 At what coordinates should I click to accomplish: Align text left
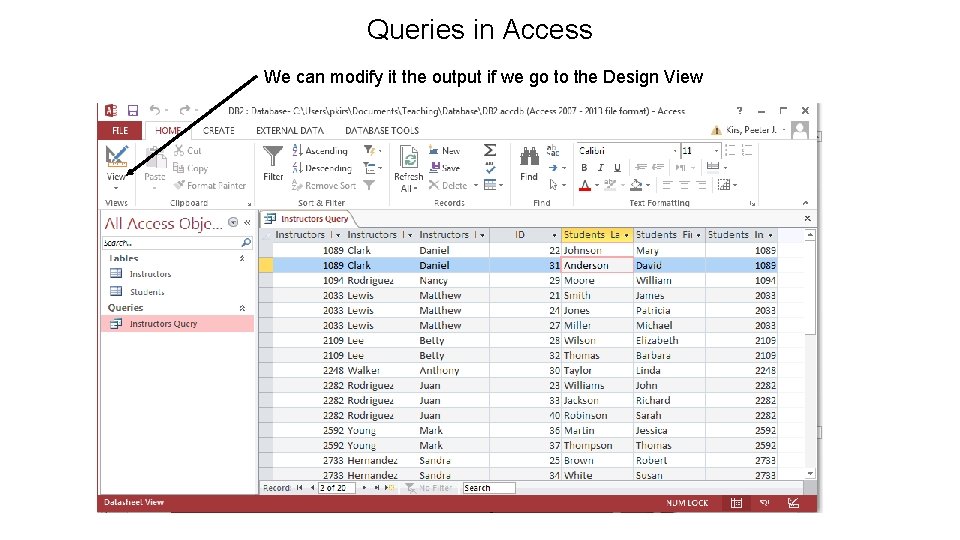[667, 185]
